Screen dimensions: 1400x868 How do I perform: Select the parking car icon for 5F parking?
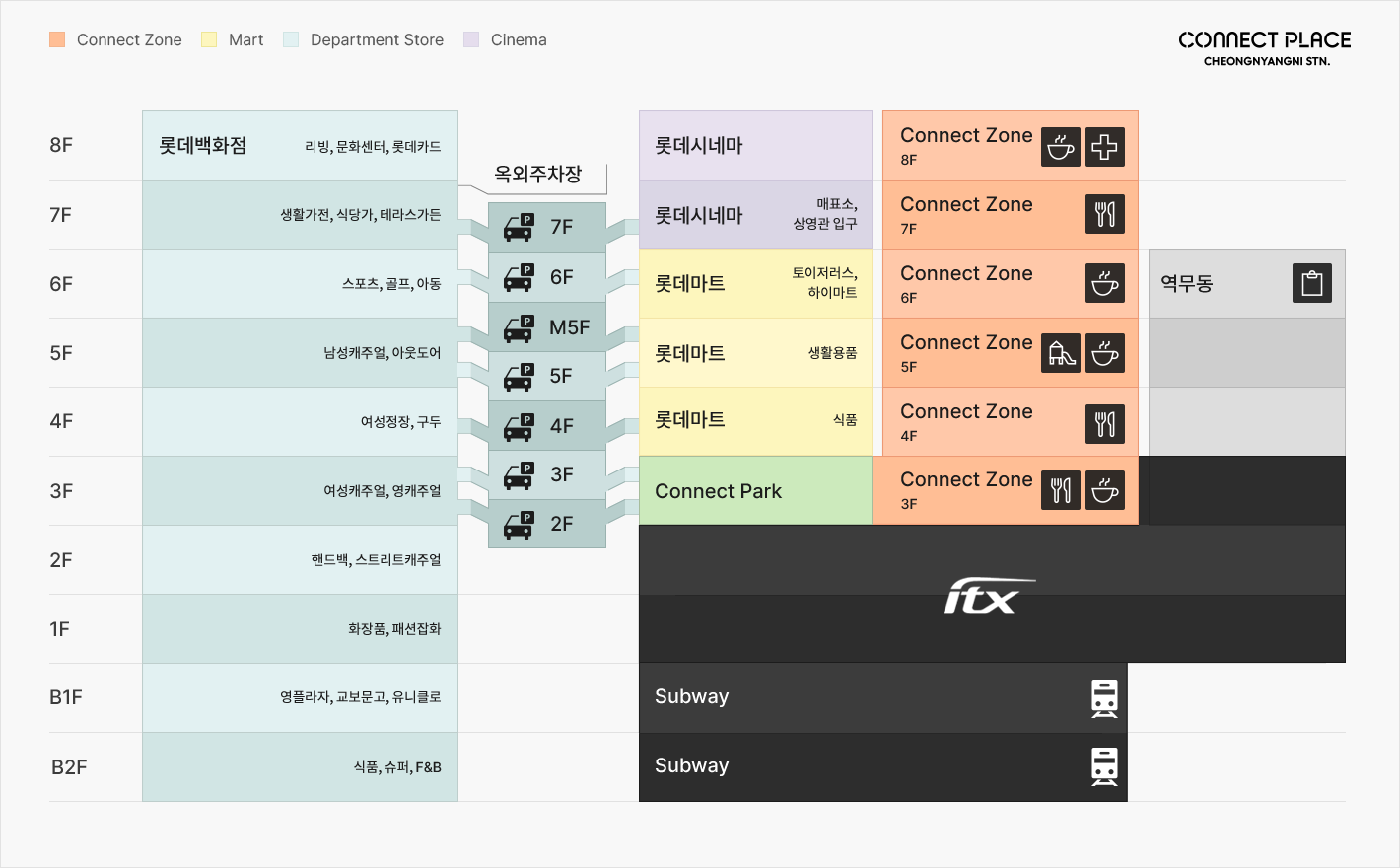[x=519, y=376]
